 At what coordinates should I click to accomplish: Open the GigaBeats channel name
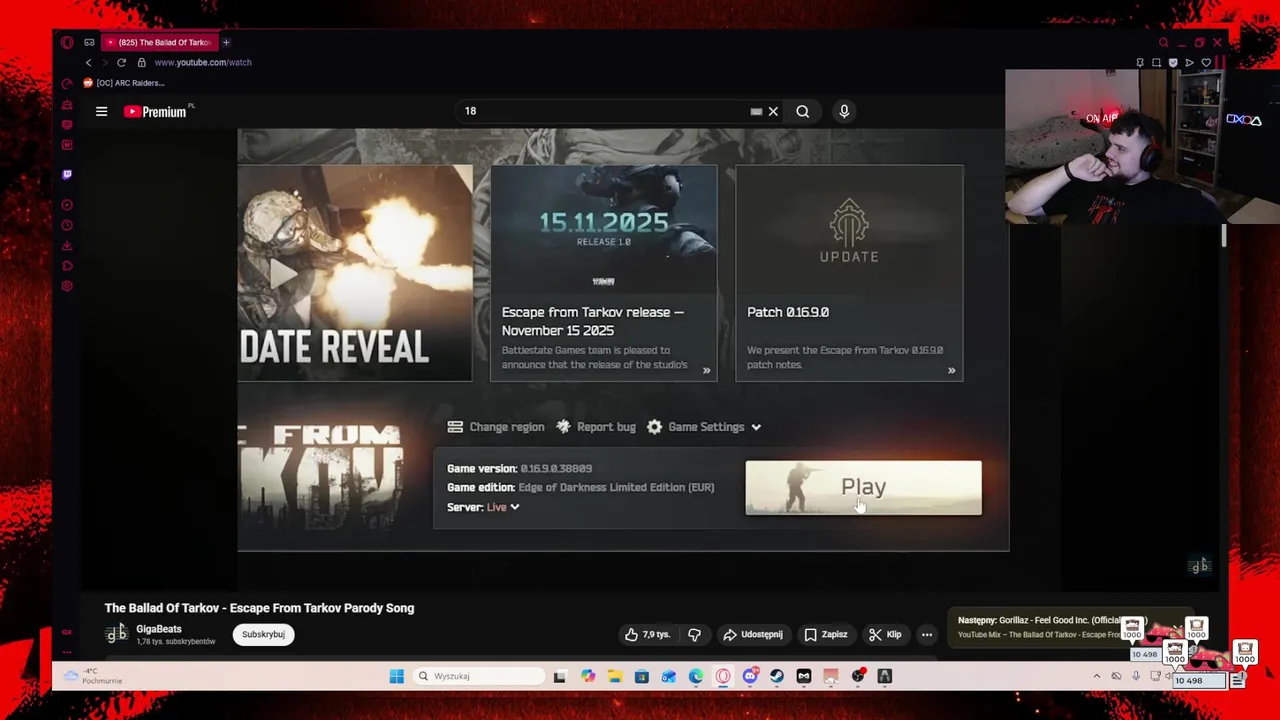pos(159,629)
